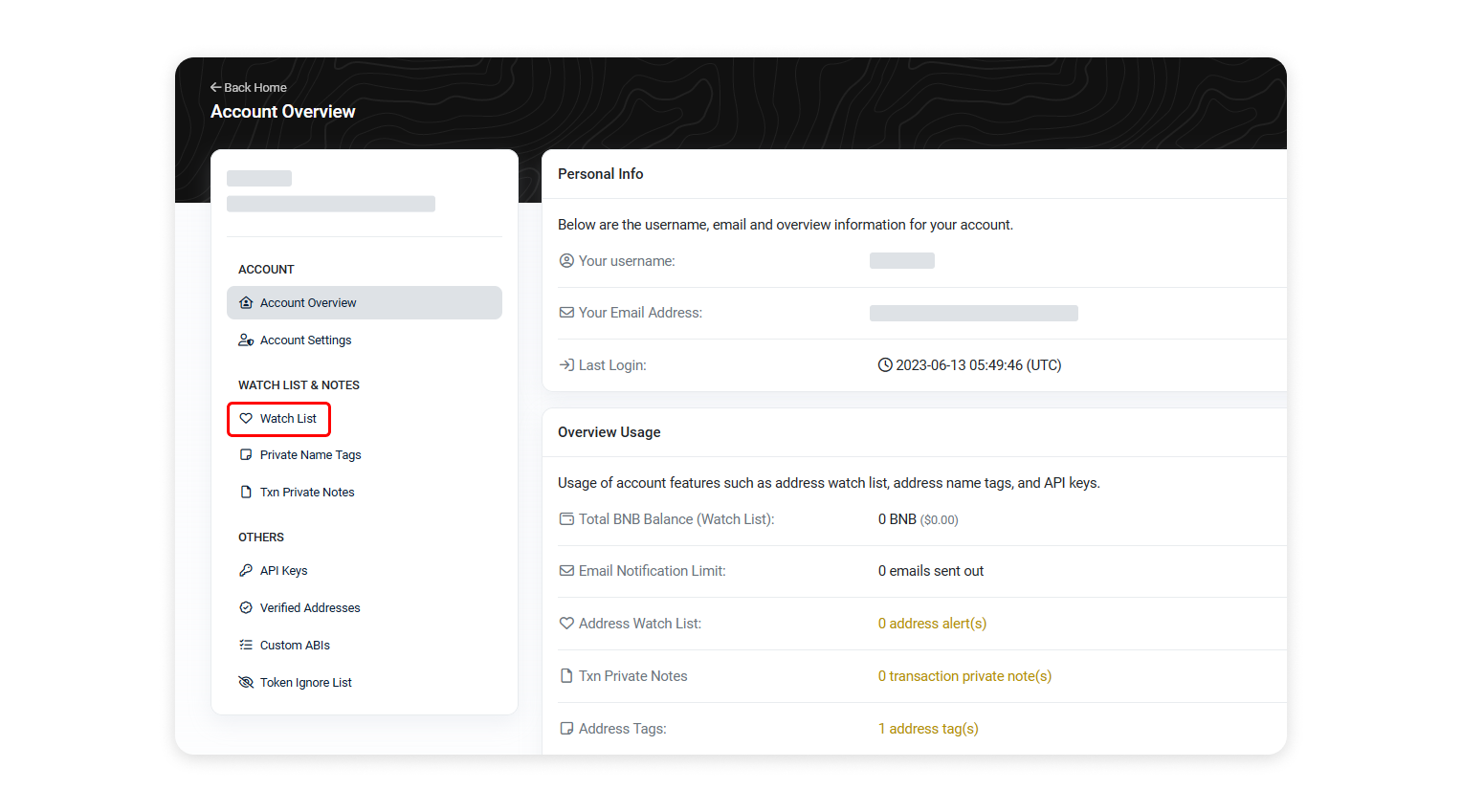Click the Custom ABIs list icon
1462x812 pixels.
click(x=246, y=645)
